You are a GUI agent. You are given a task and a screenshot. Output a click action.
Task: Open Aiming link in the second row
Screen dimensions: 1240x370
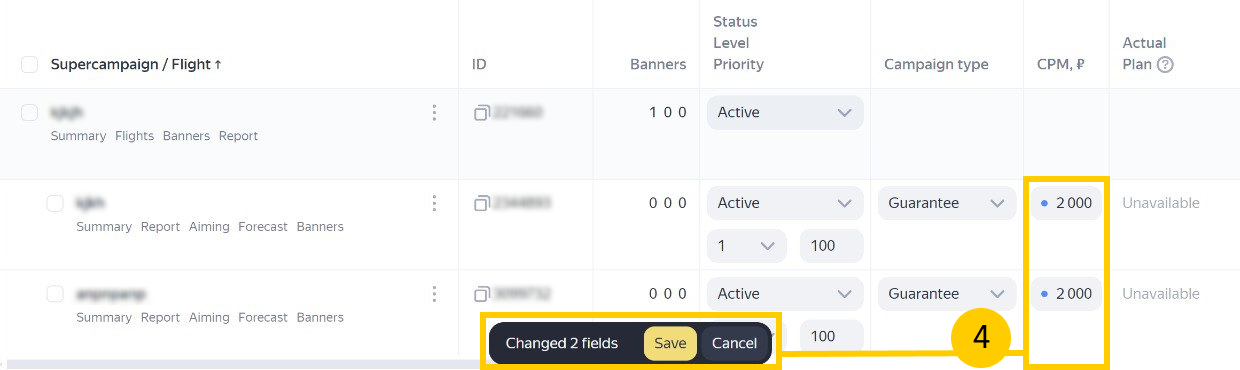coord(209,227)
